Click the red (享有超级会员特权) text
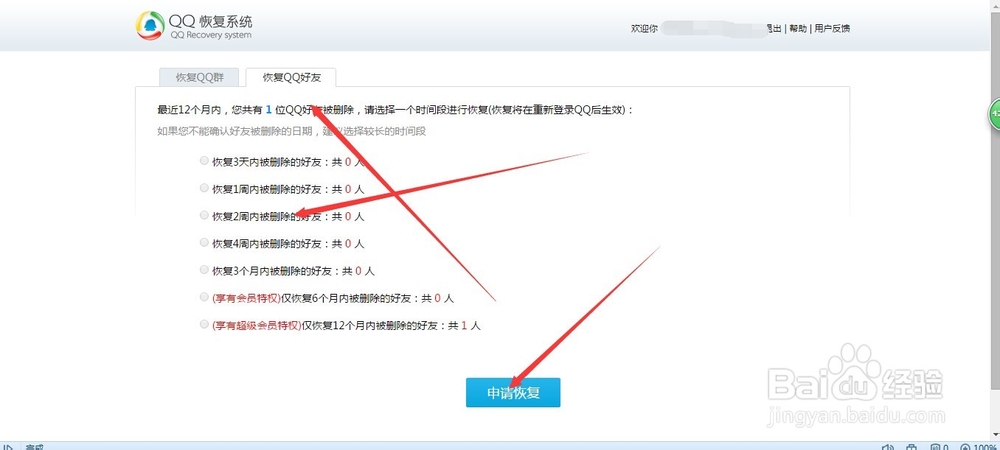1000x450 pixels. [x=256, y=325]
